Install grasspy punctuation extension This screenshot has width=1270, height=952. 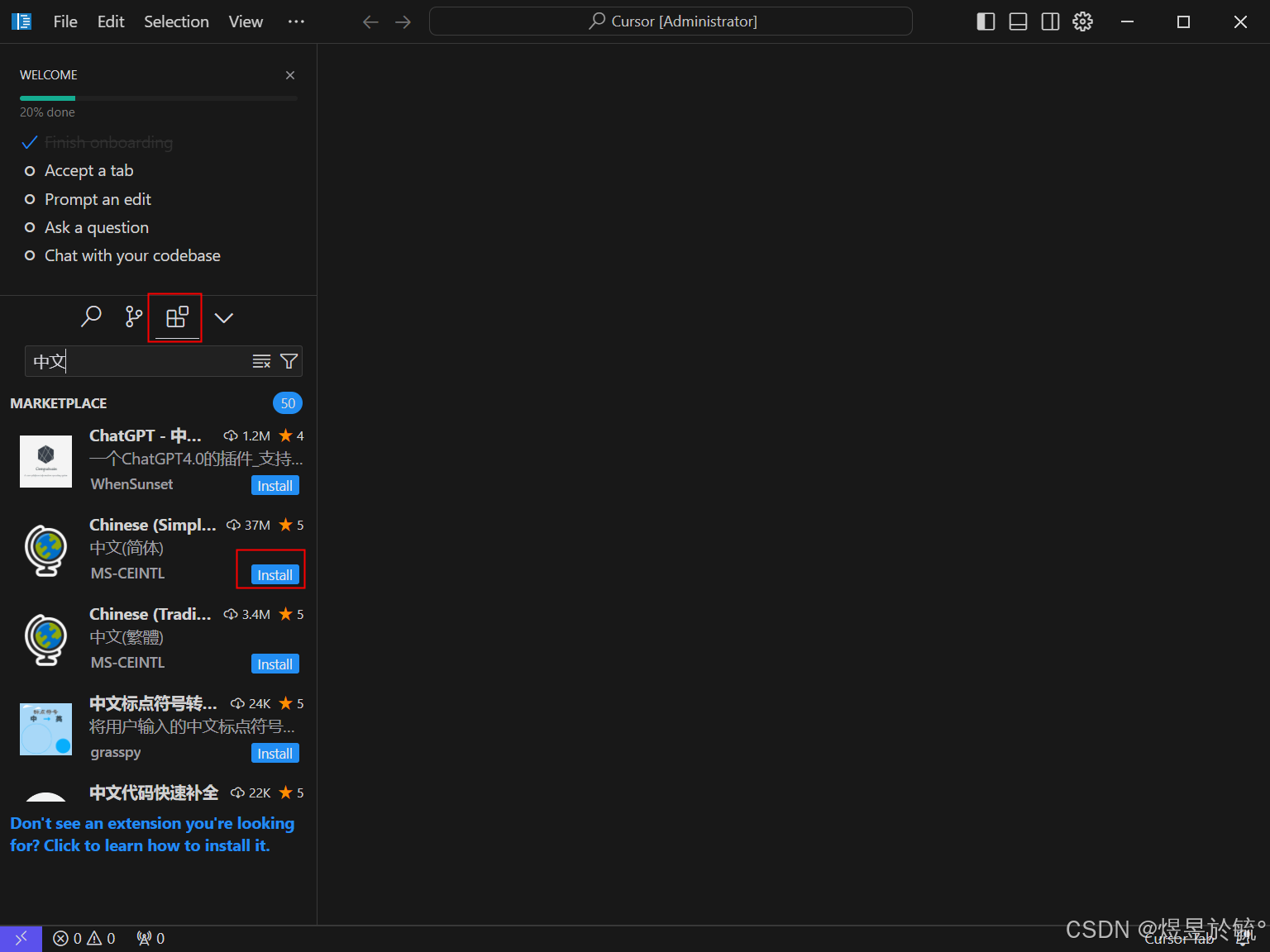(275, 754)
